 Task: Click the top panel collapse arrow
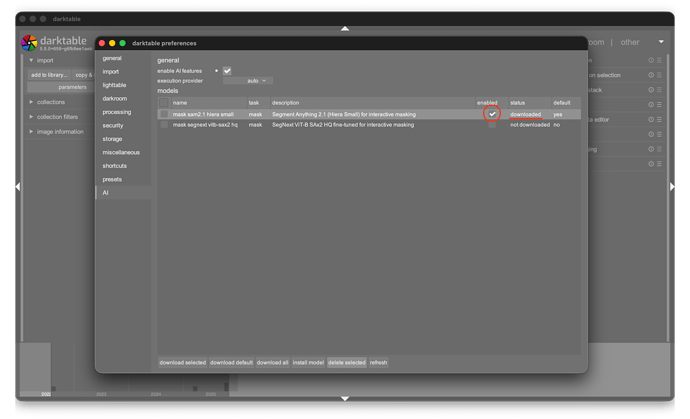pyautogui.click(x=345, y=29)
